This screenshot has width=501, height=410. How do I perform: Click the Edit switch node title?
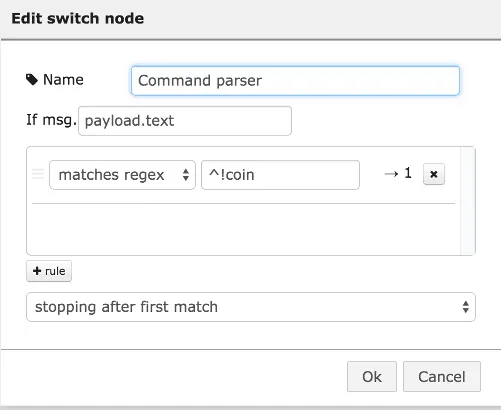click(x=78, y=18)
